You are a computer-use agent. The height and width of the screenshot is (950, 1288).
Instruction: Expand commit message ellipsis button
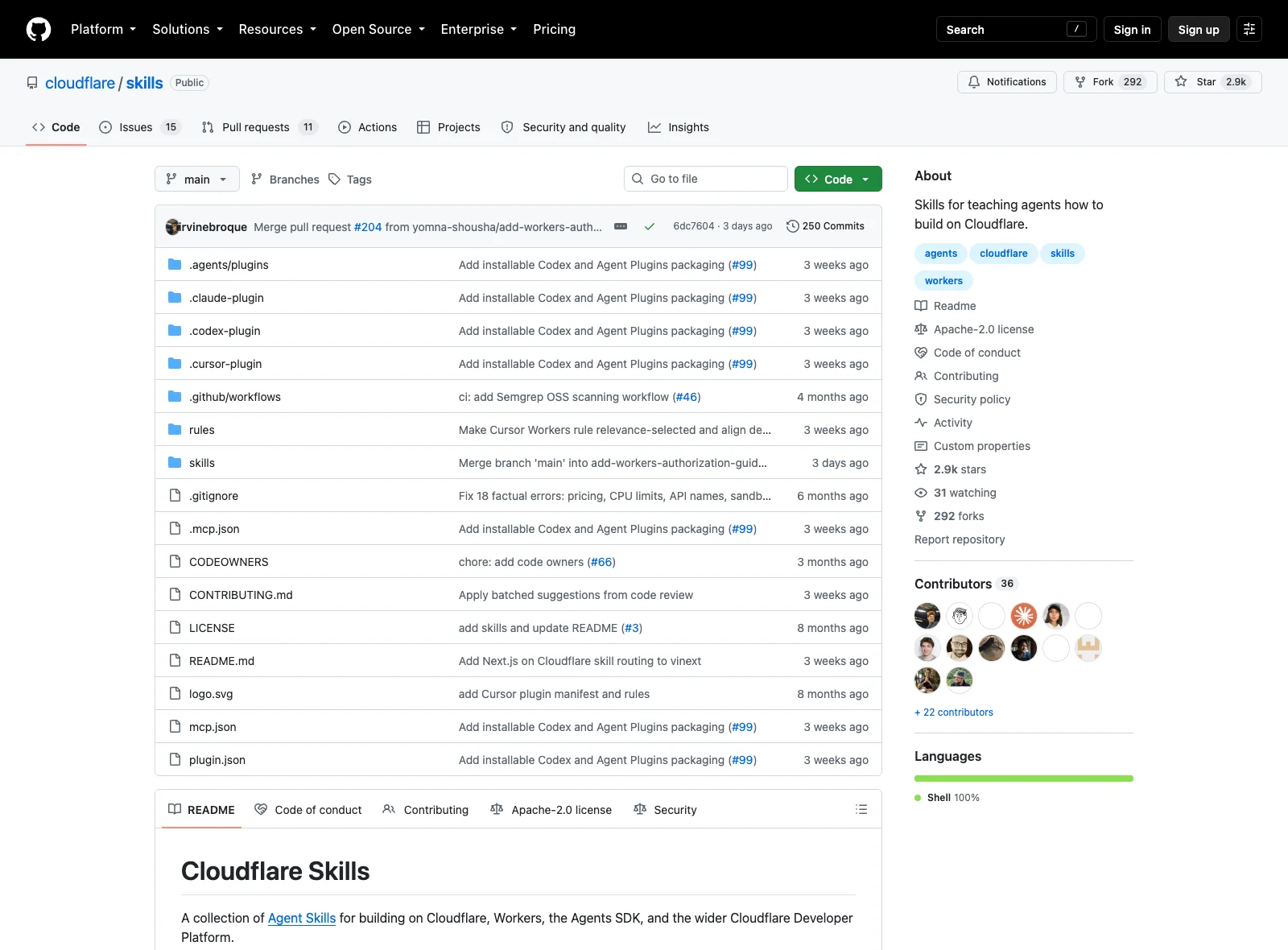(x=621, y=226)
